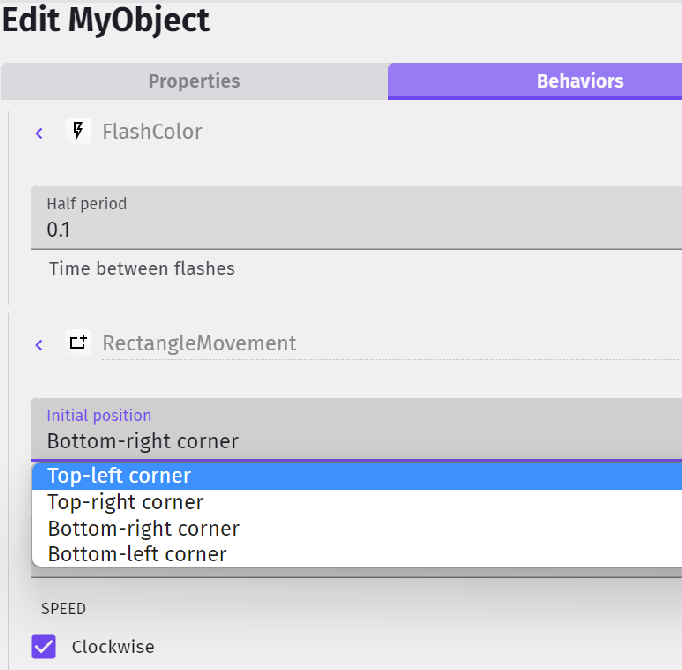Select Top-left corner option

119,476
